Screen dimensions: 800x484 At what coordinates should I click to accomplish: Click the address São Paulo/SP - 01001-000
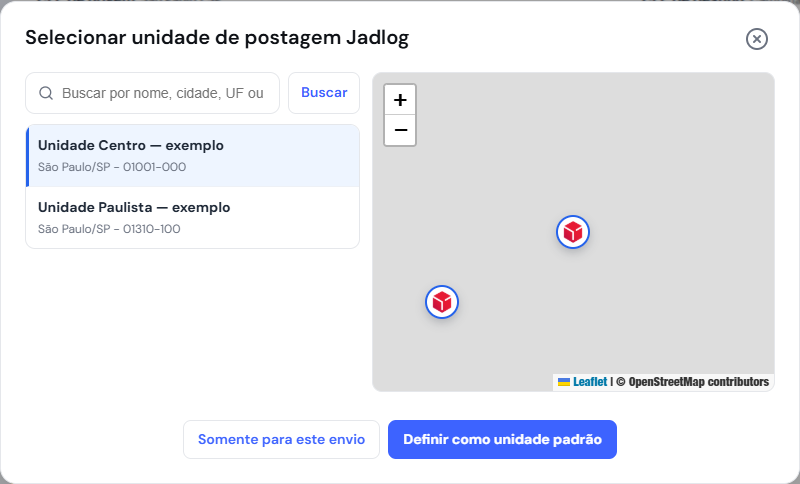click(x=112, y=167)
